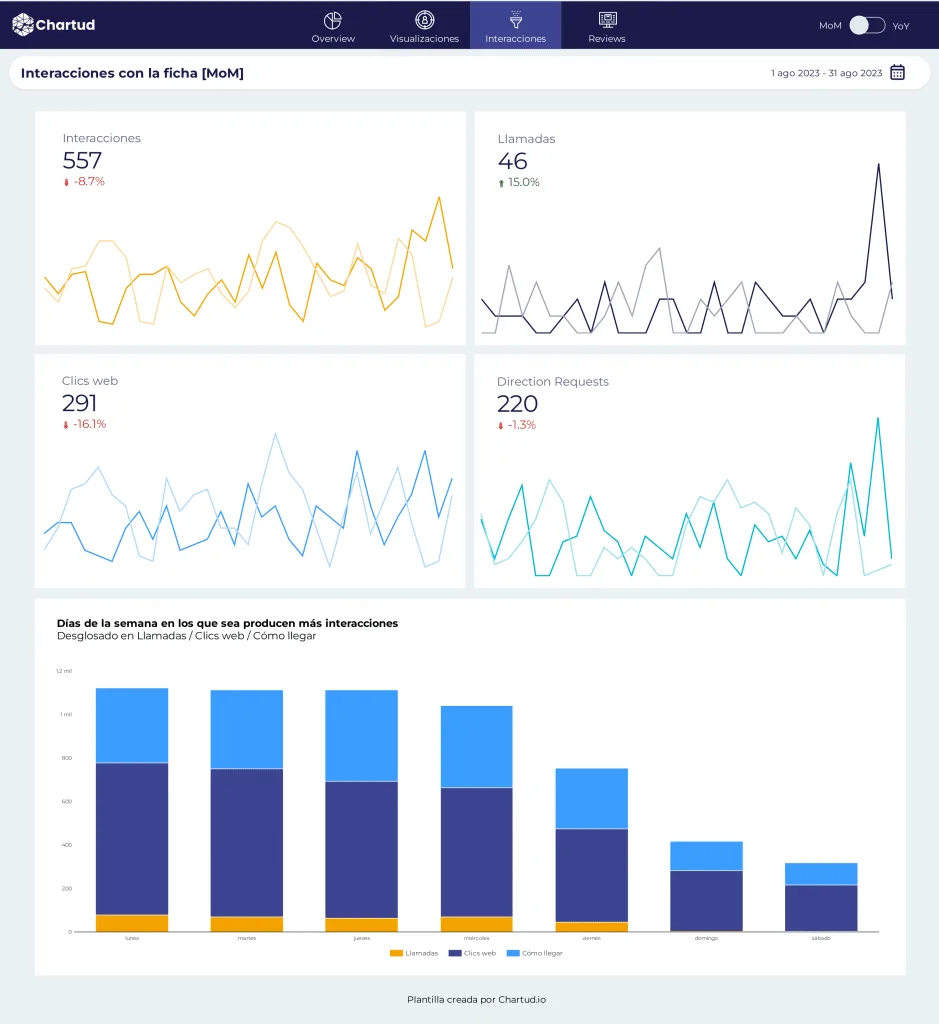Click the Direction Requests value 220
This screenshot has height=1024, width=939.
pos(517,404)
